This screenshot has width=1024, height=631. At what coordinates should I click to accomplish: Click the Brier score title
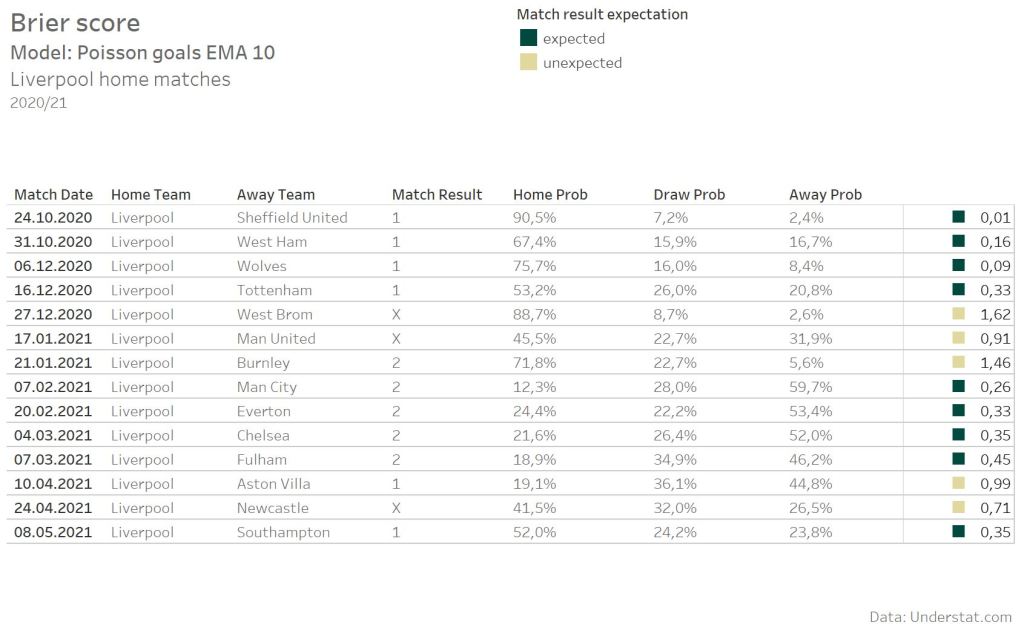[x=75, y=23]
